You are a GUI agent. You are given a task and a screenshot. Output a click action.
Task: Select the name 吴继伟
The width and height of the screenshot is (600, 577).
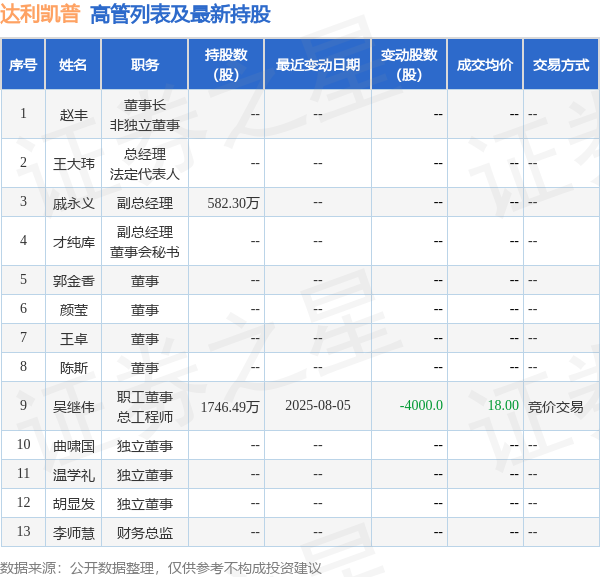[x=73, y=407]
